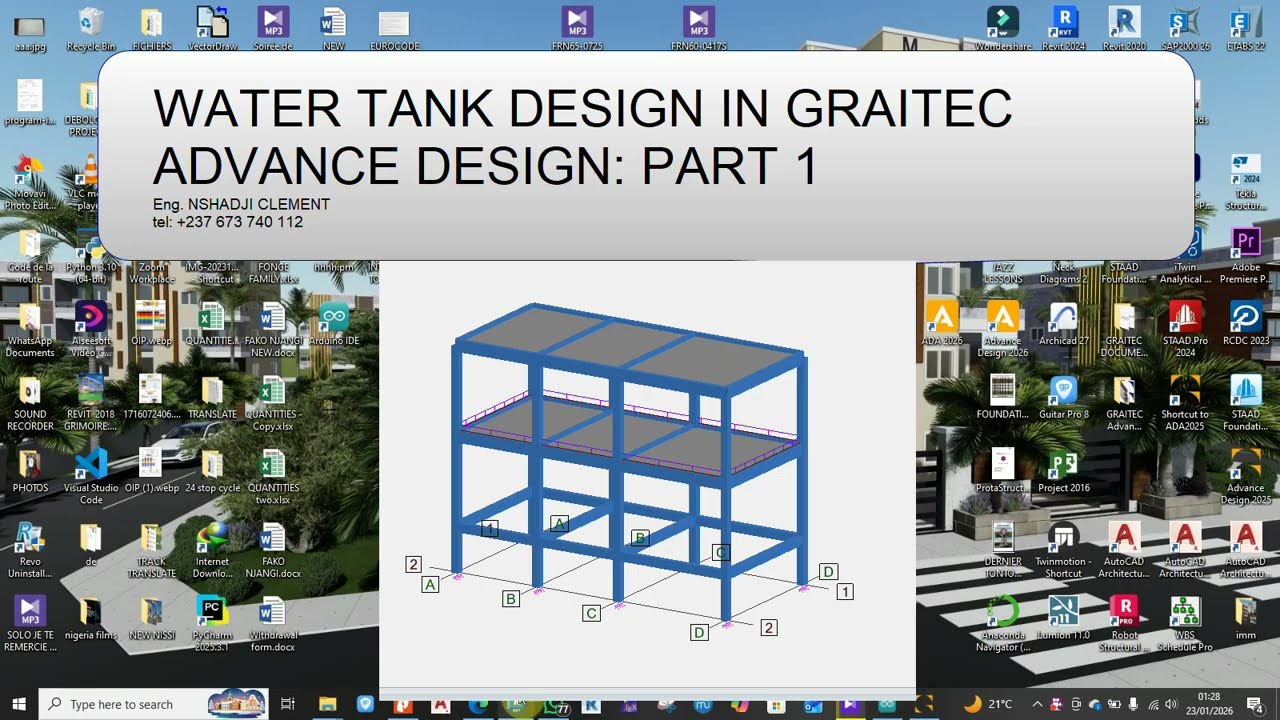The width and height of the screenshot is (1280, 720).
Task: Open nigeria films folder icon
Action: [x=91, y=617]
